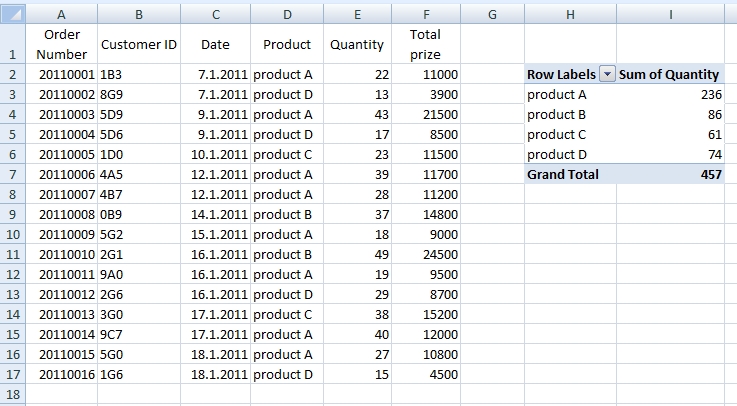Select column D header
The image size is (737, 406).
pos(287,15)
